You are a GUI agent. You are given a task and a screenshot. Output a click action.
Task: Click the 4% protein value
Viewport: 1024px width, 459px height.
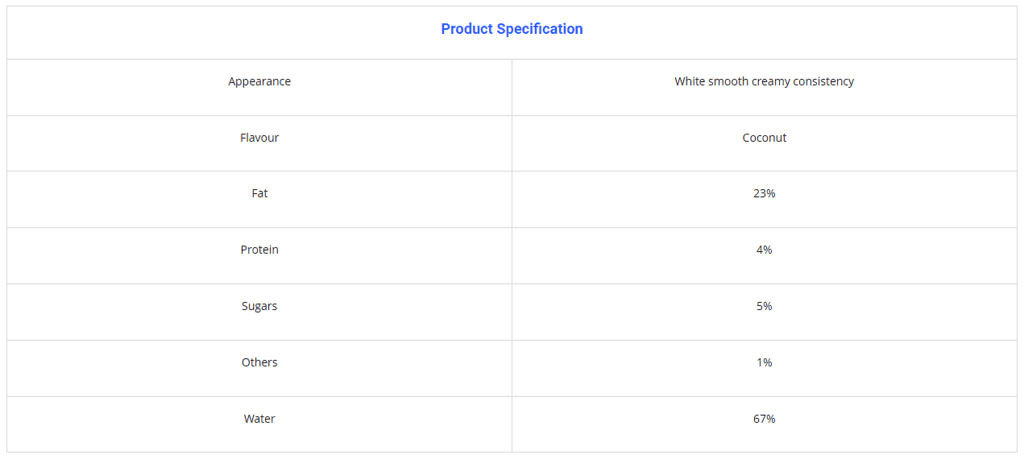click(x=764, y=250)
